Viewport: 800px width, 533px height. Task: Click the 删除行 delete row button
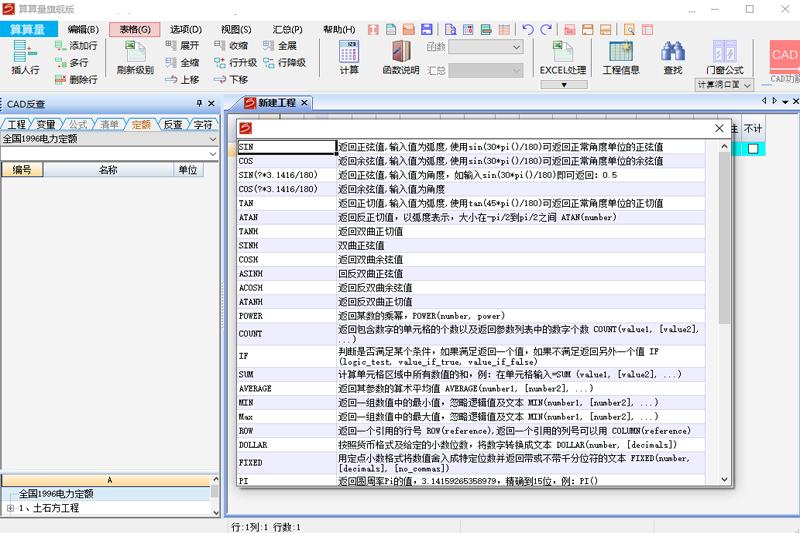coord(76,79)
